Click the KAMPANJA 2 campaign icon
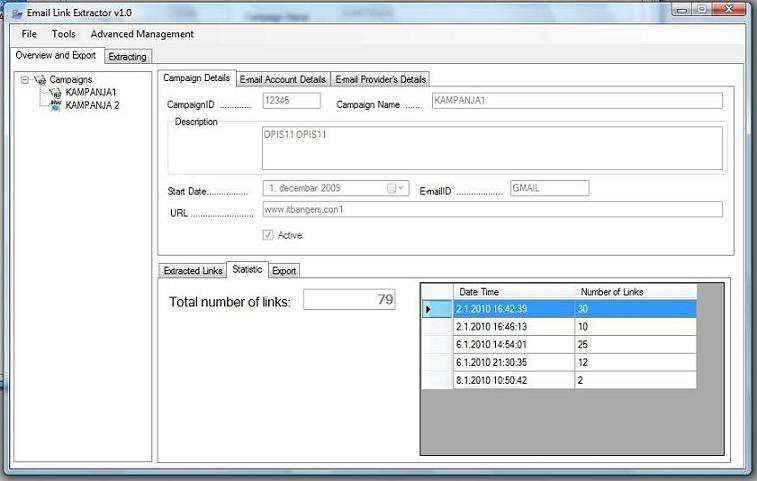 pyautogui.click(x=56, y=105)
